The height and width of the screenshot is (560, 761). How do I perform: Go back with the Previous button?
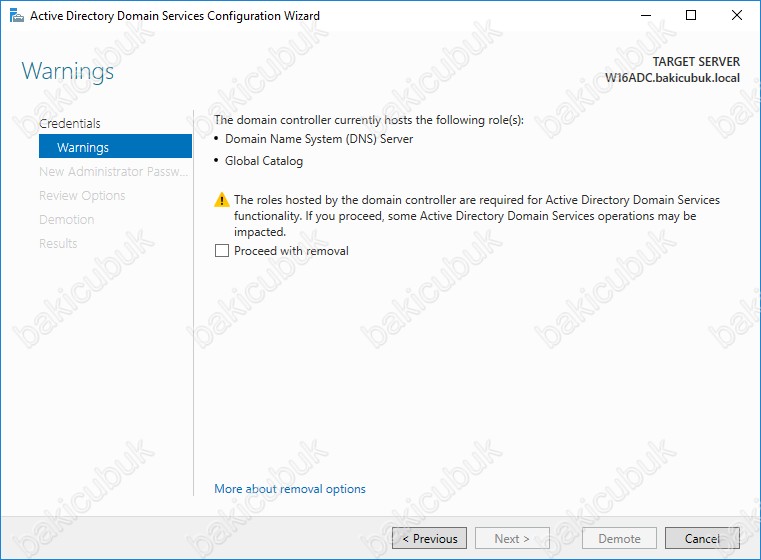[x=429, y=538]
